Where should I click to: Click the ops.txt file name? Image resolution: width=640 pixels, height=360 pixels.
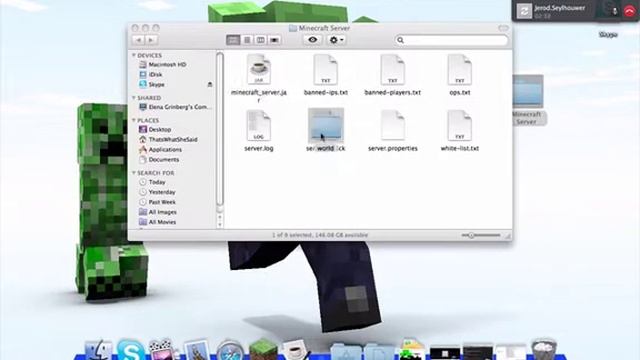(x=460, y=93)
